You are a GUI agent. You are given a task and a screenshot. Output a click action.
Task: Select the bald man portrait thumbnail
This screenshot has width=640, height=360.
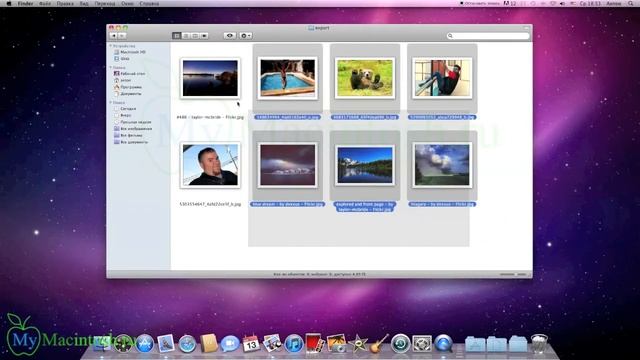tap(210, 165)
